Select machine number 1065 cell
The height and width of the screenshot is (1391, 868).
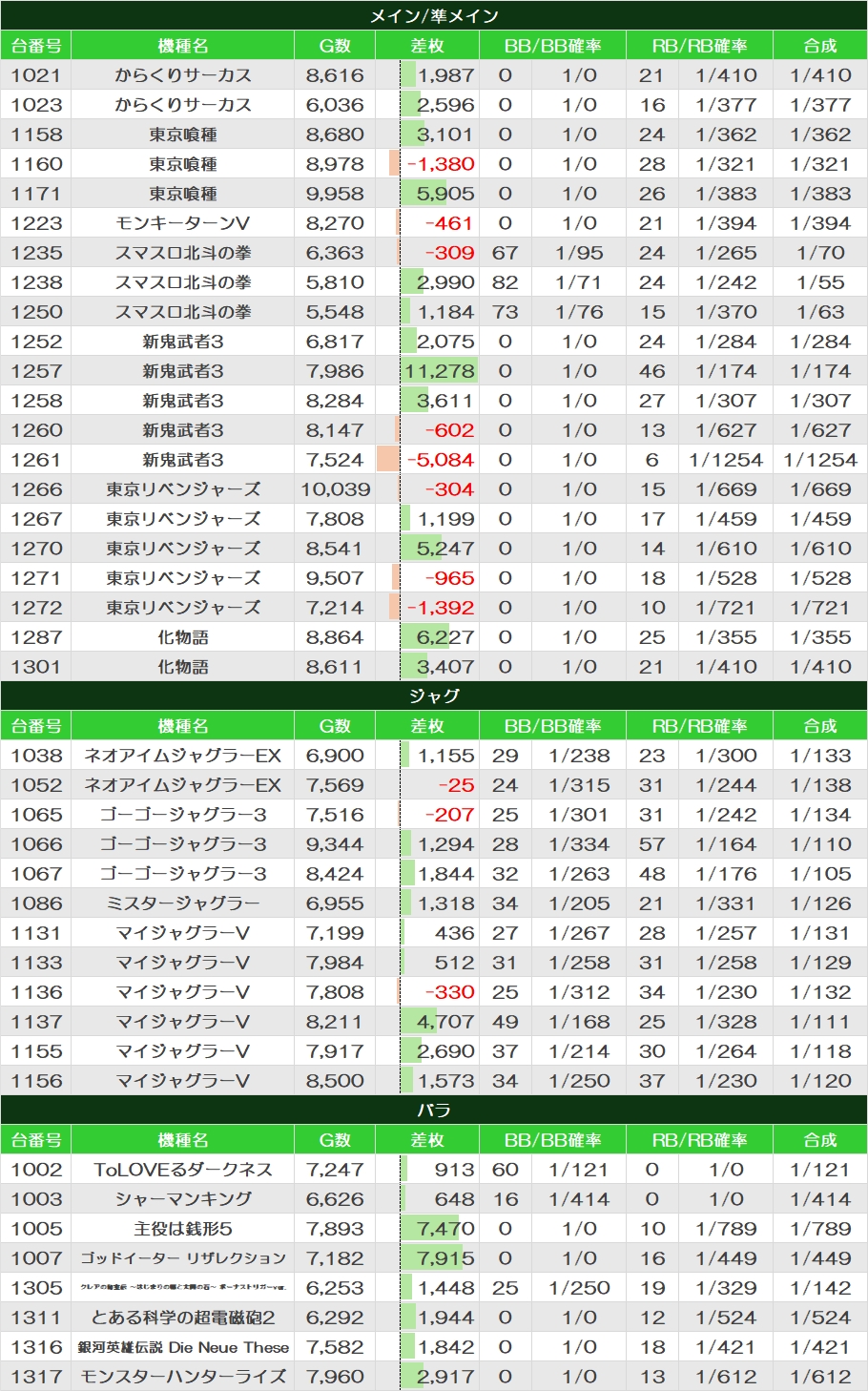[36, 815]
